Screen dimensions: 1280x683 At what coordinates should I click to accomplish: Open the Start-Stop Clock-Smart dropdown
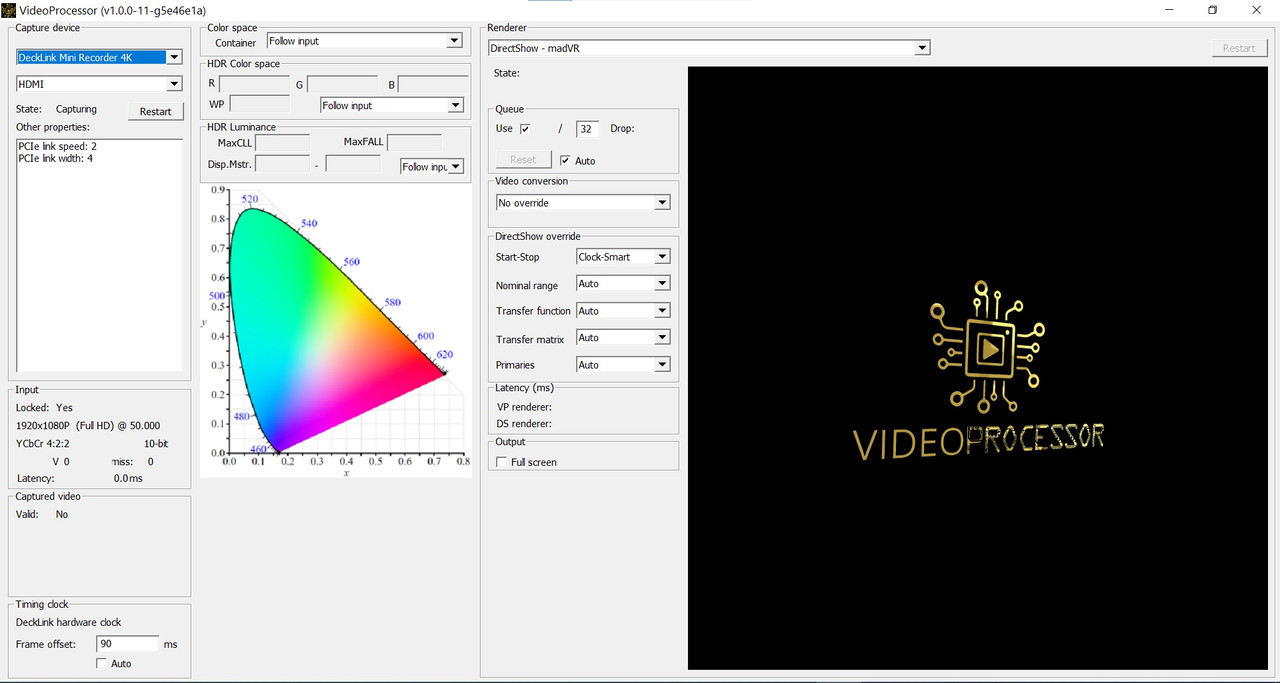pyautogui.click(x=623, y=257)
